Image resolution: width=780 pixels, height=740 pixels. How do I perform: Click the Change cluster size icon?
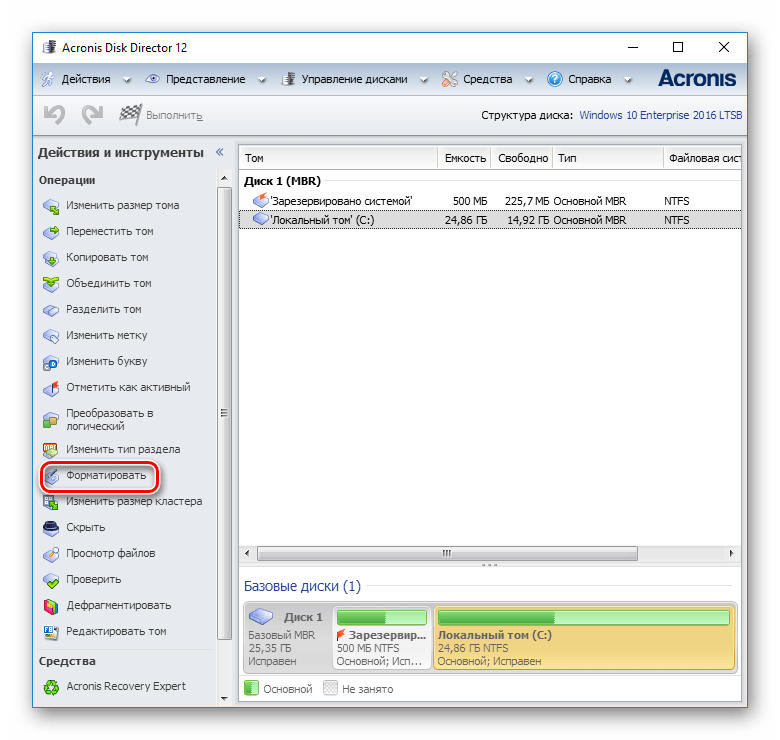pos(51,502)
